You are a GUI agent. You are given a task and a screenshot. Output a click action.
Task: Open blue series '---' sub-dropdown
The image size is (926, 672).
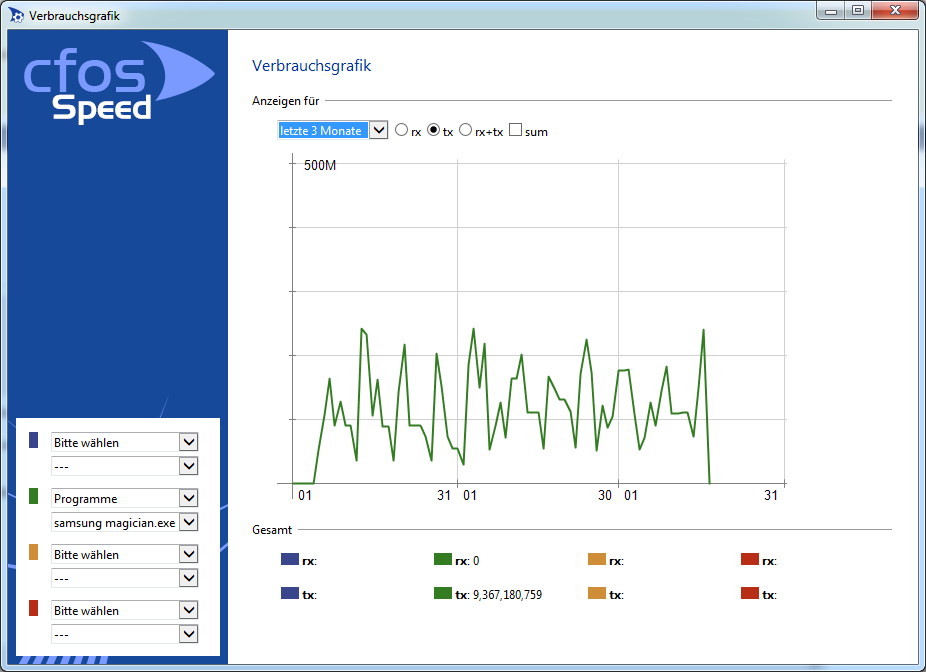[x=125, y=467]
